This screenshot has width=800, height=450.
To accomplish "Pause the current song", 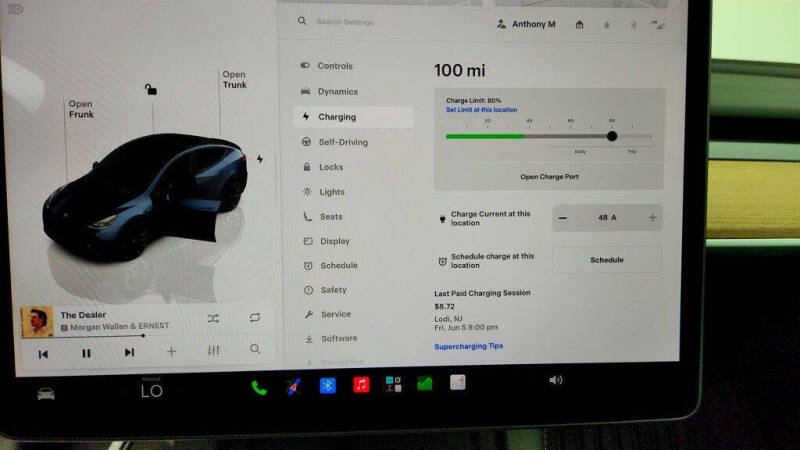I will (86, 353).
